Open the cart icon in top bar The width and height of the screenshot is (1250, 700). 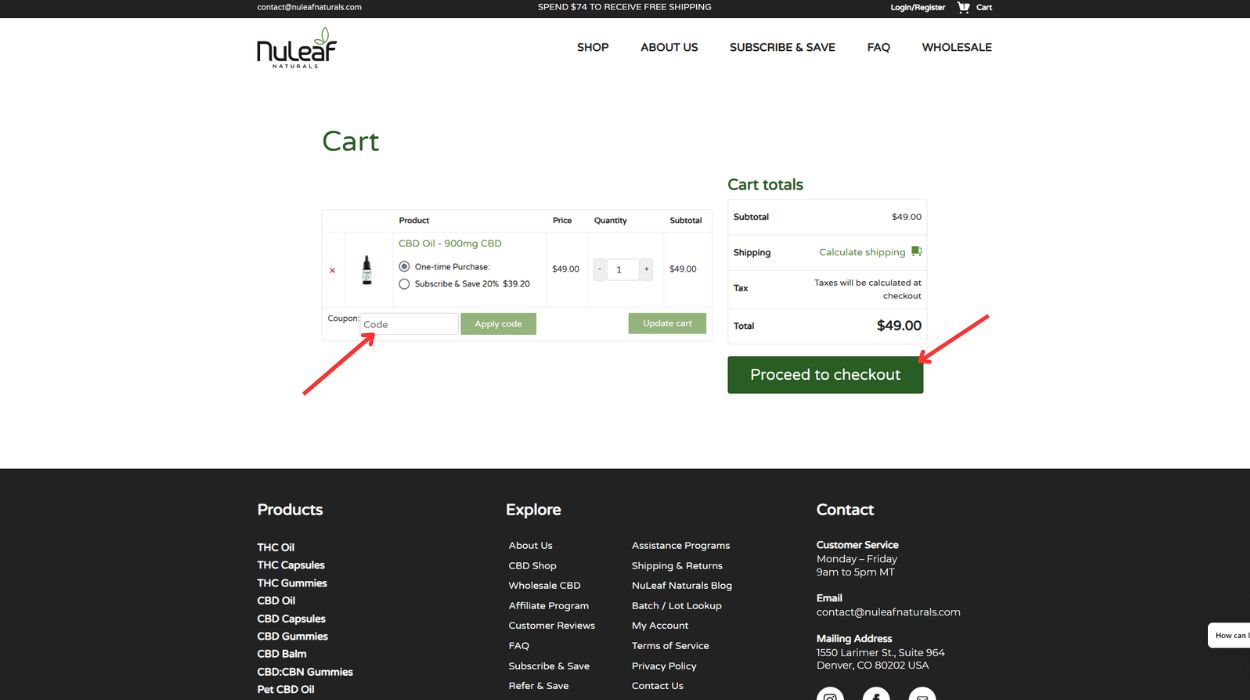click(964, 7)
